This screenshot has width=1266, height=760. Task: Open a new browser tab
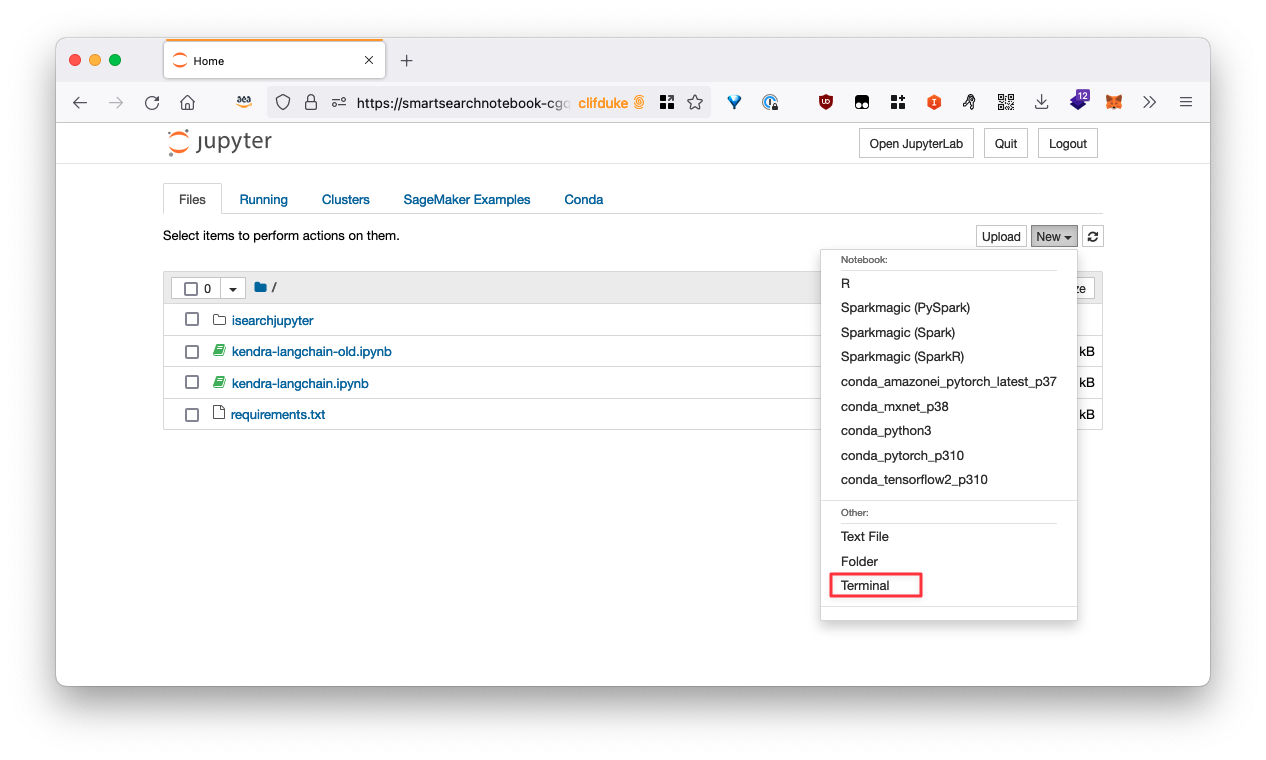coord(406,61)
